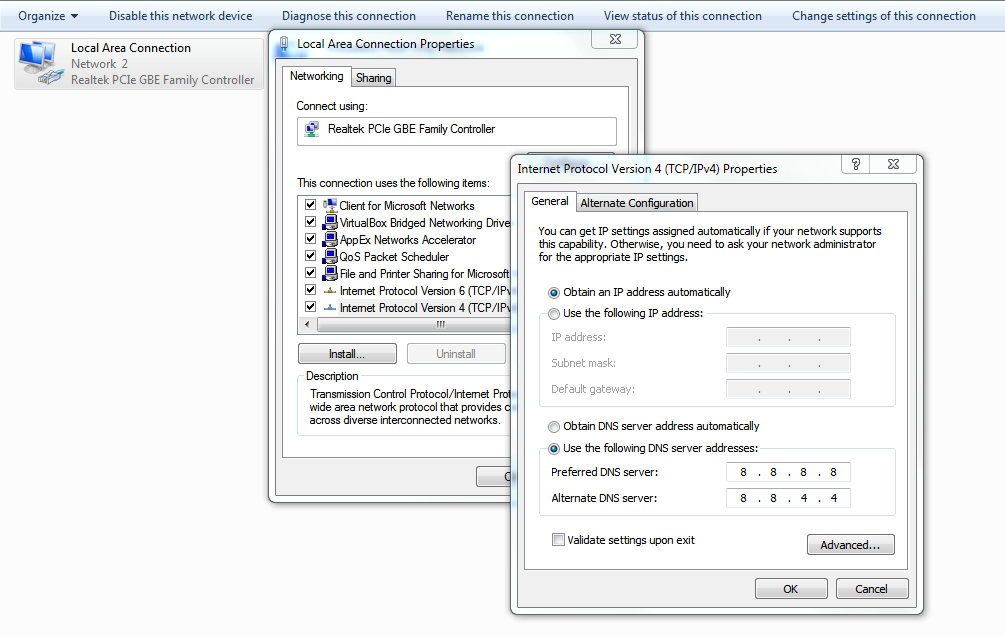
Task: Click the Advanced... button
Action: [850, 545]
